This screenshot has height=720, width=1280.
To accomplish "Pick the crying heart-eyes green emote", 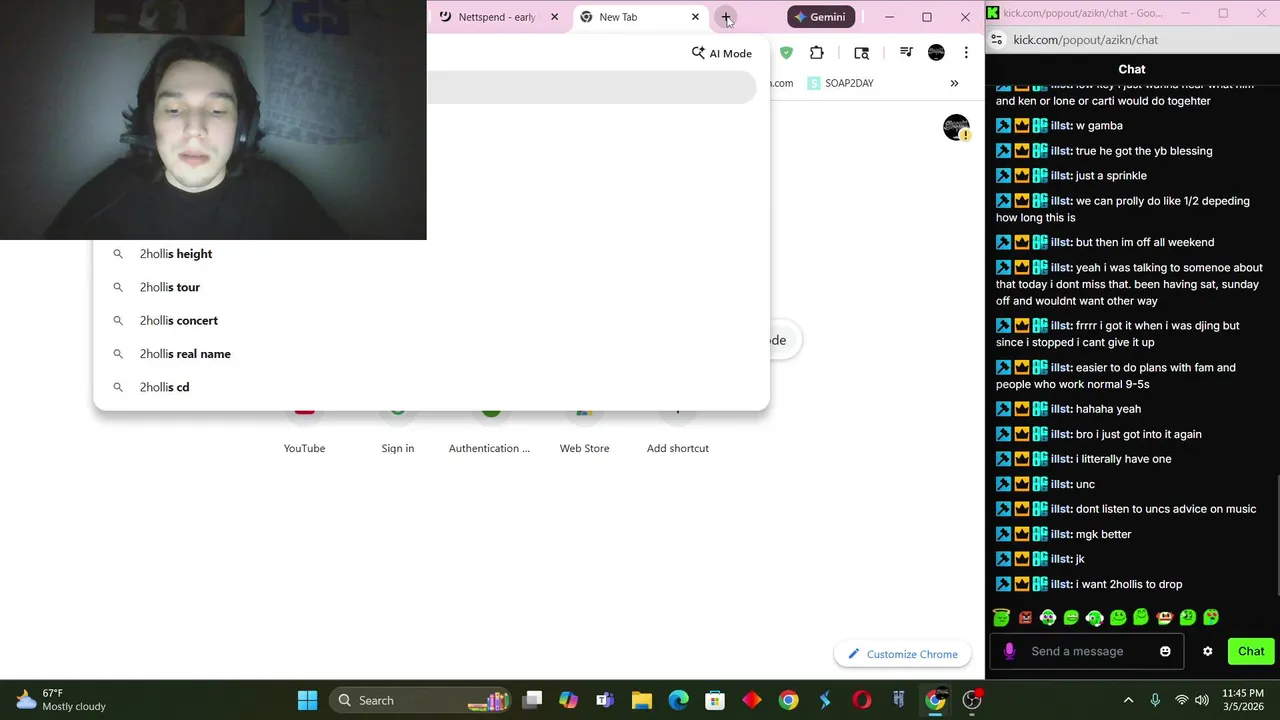I will pos(1211,617).
